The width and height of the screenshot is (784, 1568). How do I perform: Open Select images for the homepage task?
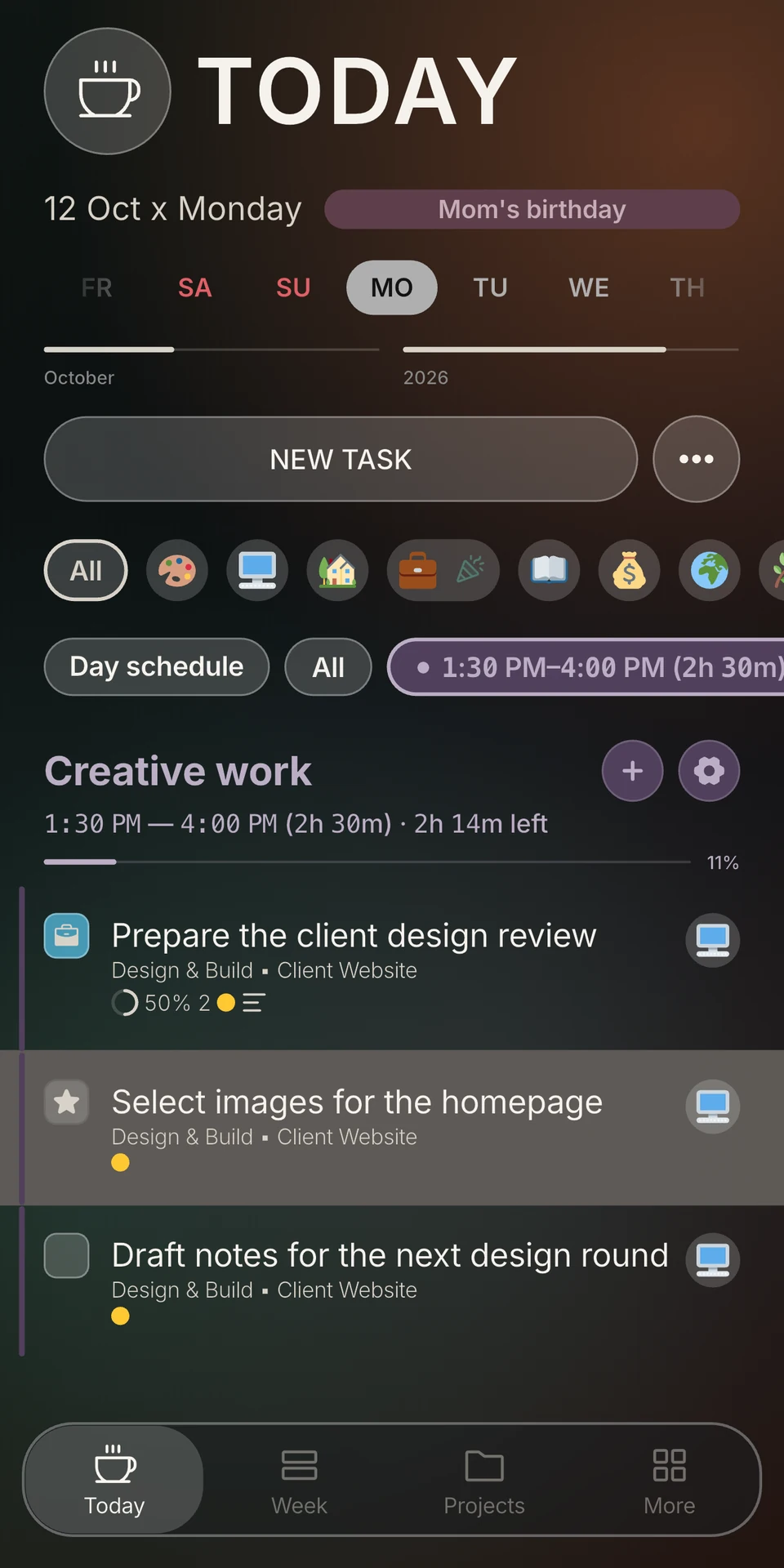tap(357, 1102)
